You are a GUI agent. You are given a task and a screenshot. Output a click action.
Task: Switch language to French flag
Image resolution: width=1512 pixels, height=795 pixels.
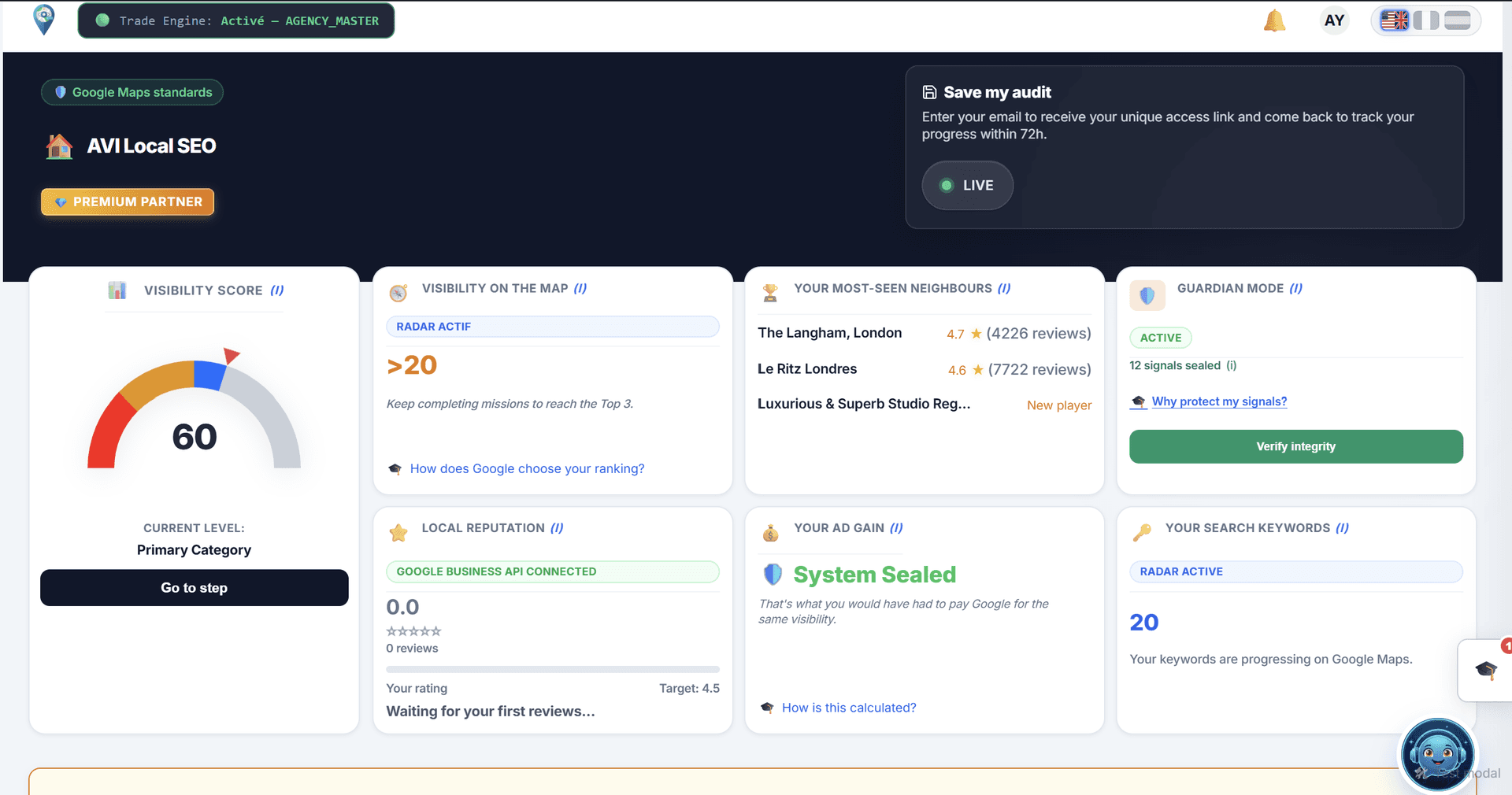1426,20
